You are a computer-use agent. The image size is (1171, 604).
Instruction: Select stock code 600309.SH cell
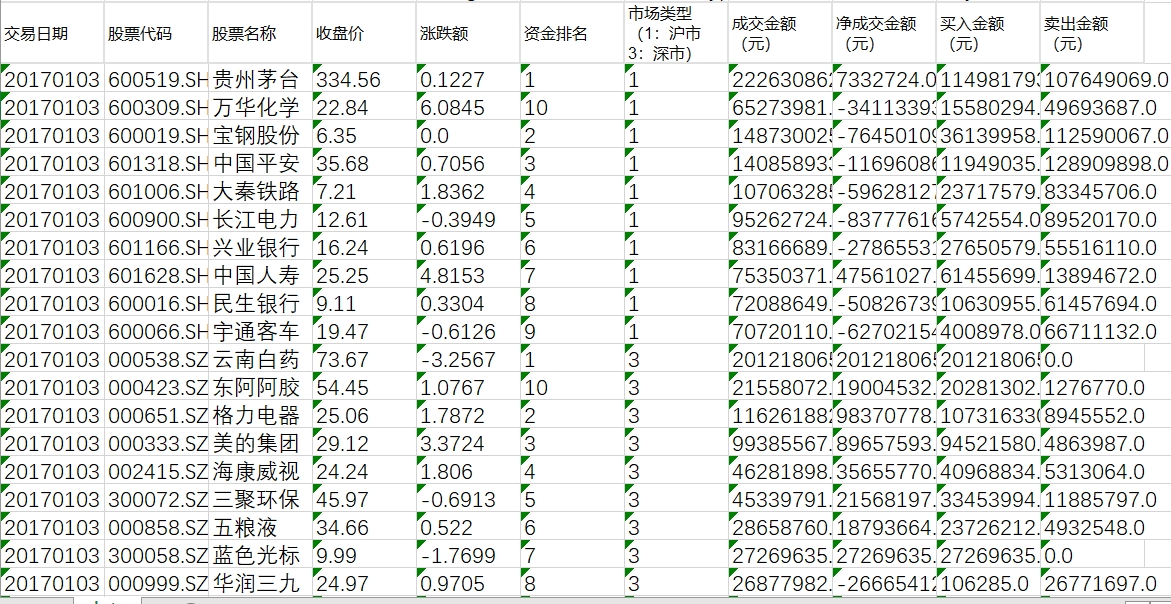(156, 107)
